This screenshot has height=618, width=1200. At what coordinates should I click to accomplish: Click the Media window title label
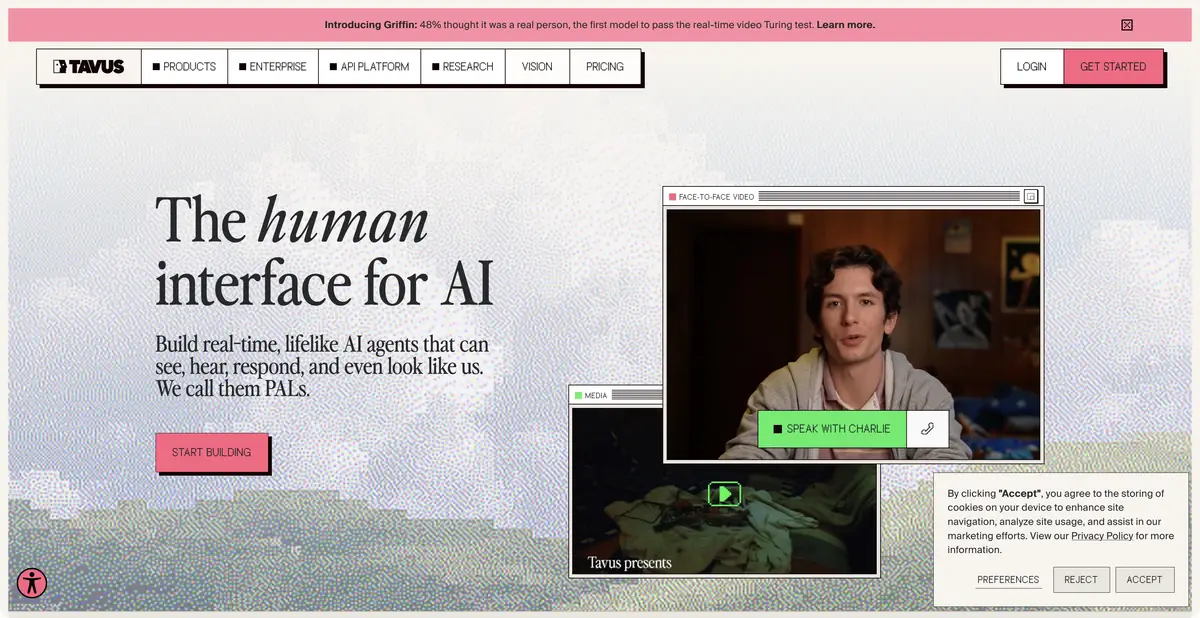pos(596,395)
